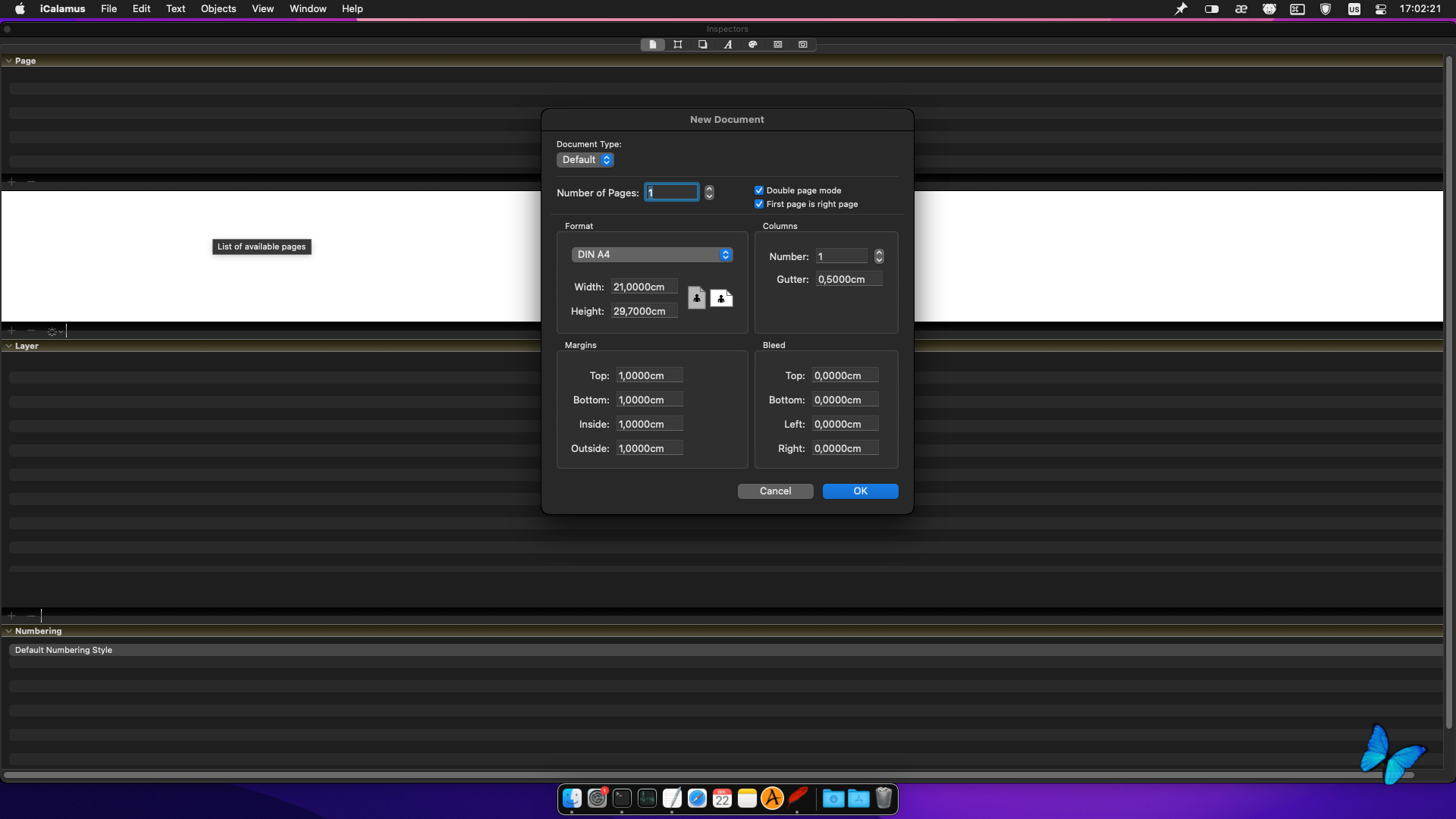Open the bear icon menu bar extra
The width and height of the screenshot is (1456, 819).
coord(1269,9)
